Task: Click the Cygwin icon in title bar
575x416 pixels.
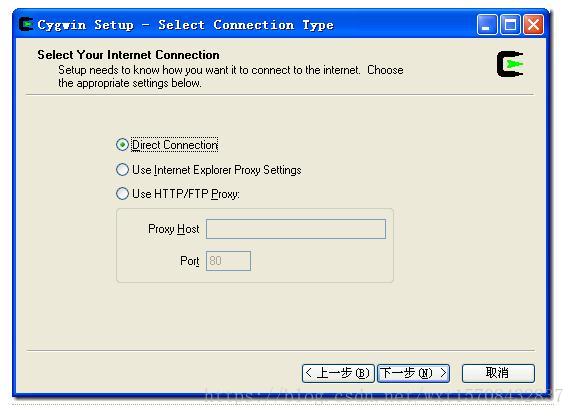Action: click(26, 24)
